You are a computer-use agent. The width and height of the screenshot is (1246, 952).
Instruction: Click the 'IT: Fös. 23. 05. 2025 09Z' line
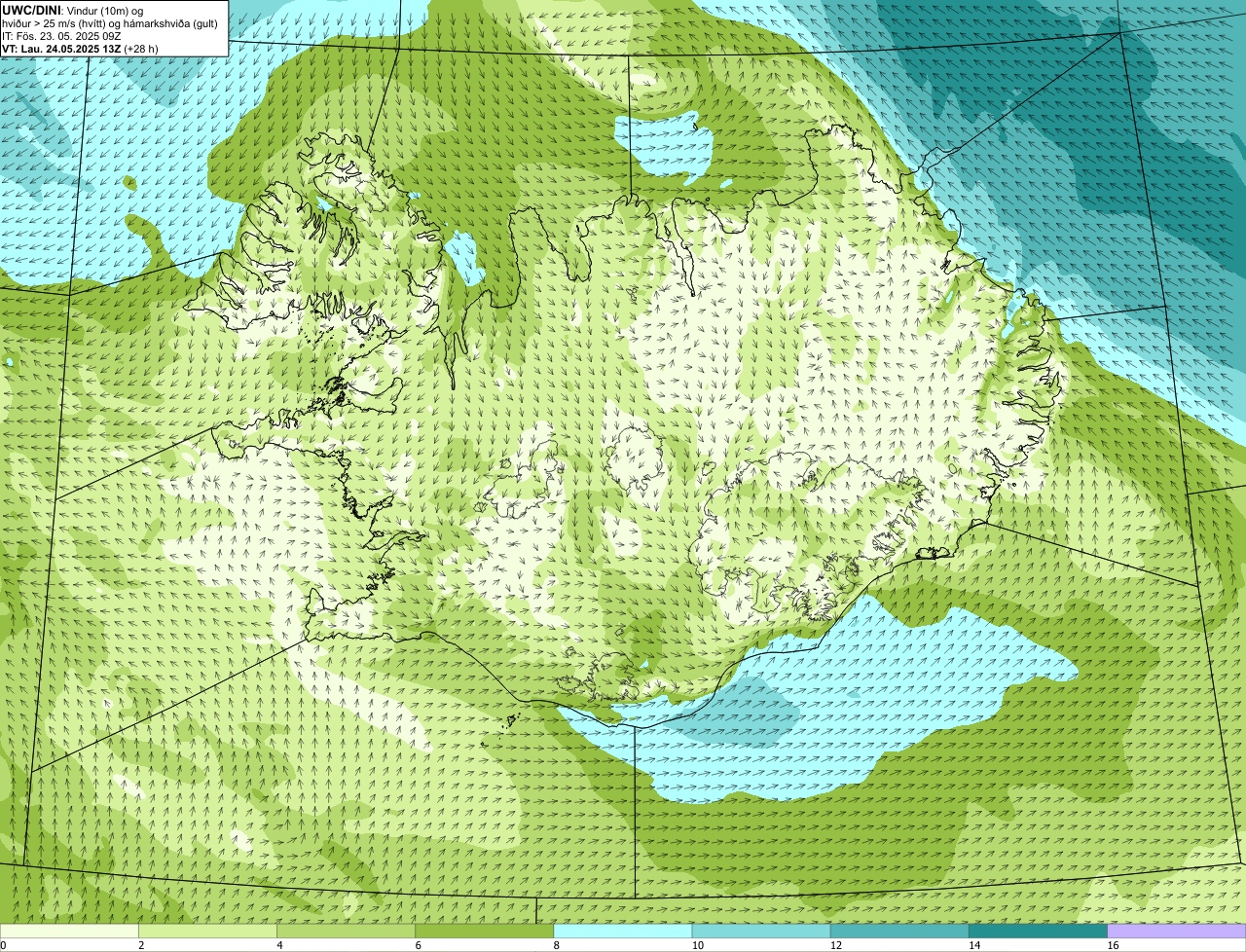point(61,36)
